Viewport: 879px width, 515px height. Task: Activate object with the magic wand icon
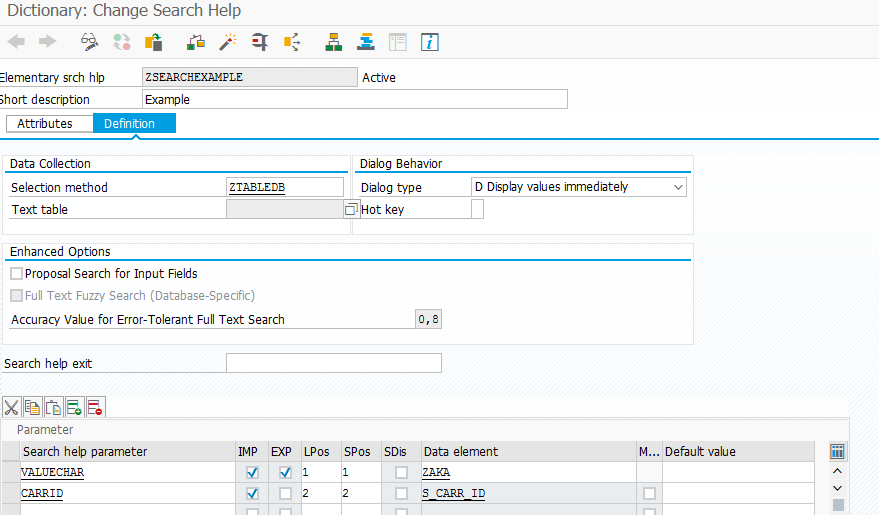pos(228,42)
